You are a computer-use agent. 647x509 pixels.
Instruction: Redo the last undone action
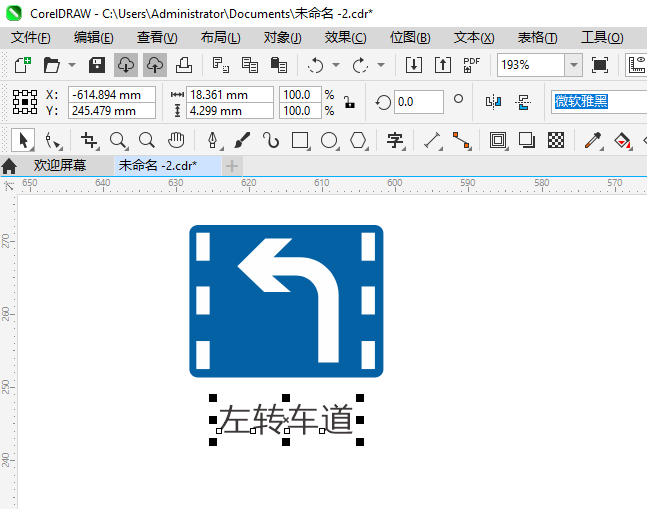pyautogui.click(x=360, y=65)
